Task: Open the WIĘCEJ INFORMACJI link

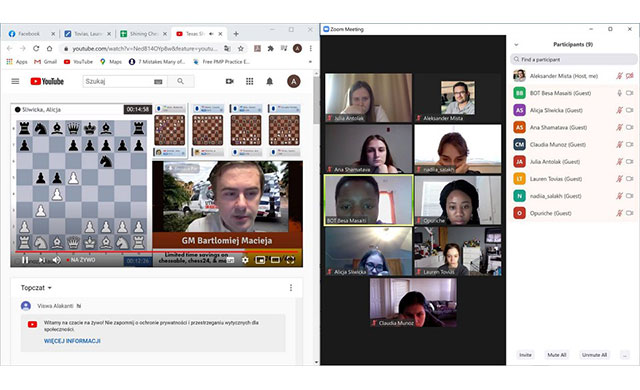Action: tap(72, 341)
